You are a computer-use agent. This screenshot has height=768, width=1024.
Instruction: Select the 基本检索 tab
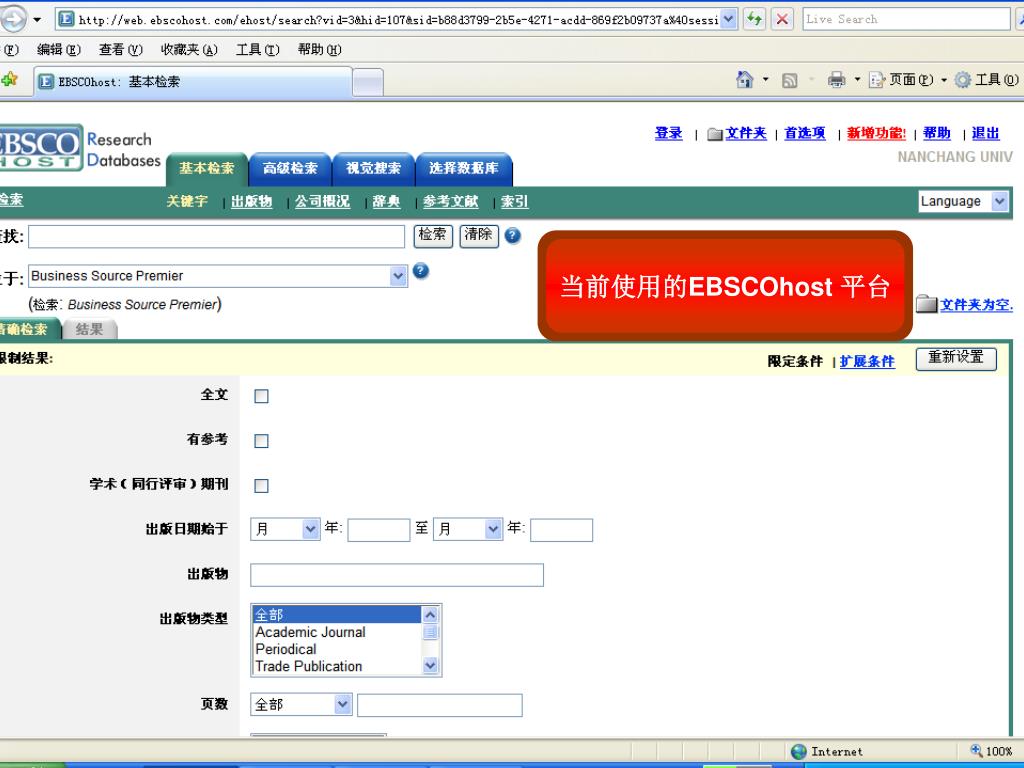pyautogui.click(x=206, y=168)
